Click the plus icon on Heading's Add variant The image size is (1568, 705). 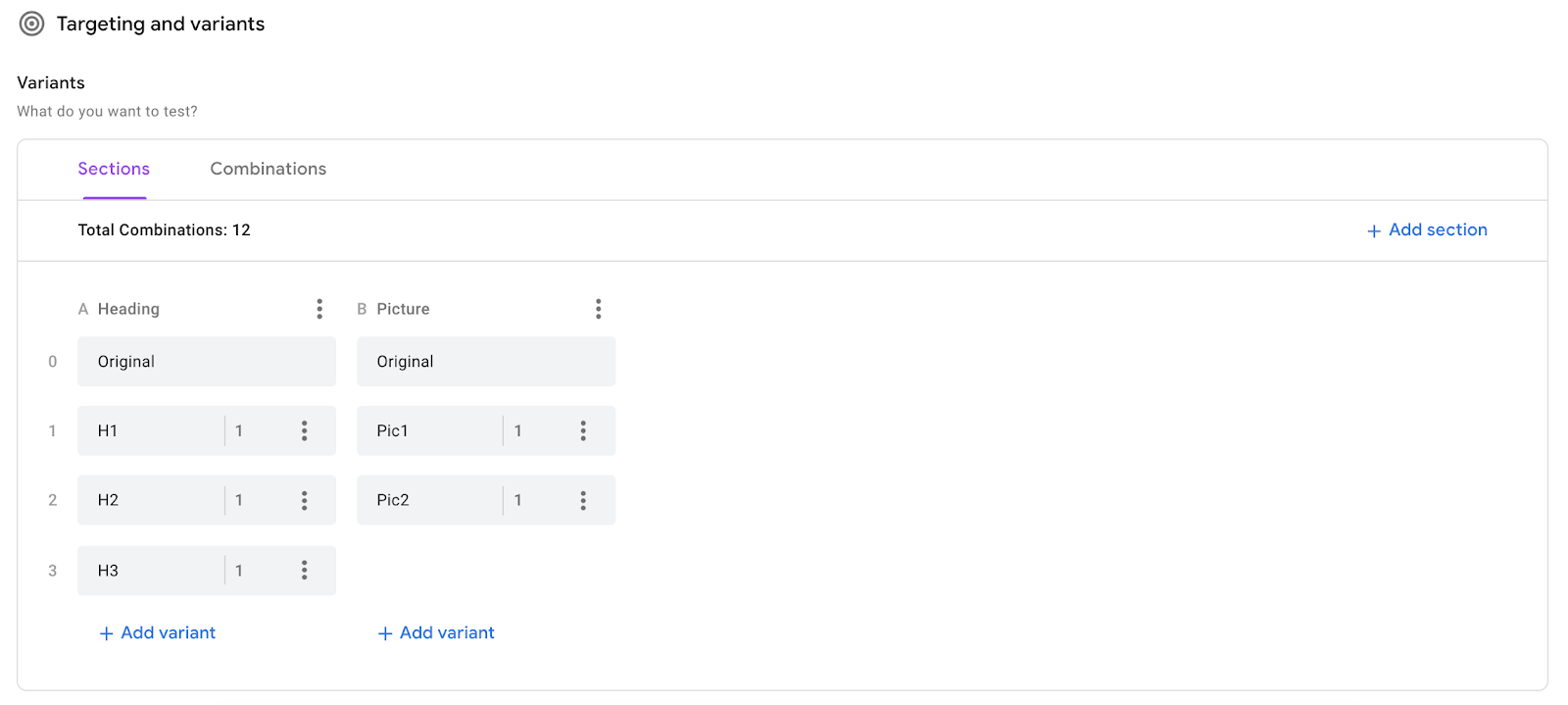pyautogui.click(x=106, y=632)
